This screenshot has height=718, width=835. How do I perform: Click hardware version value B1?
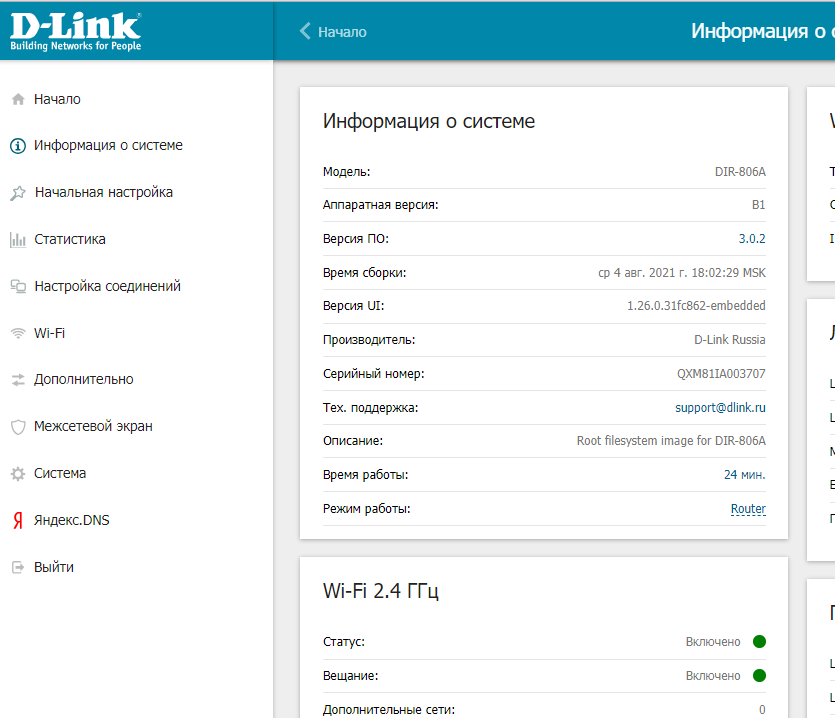click(758, 205)
